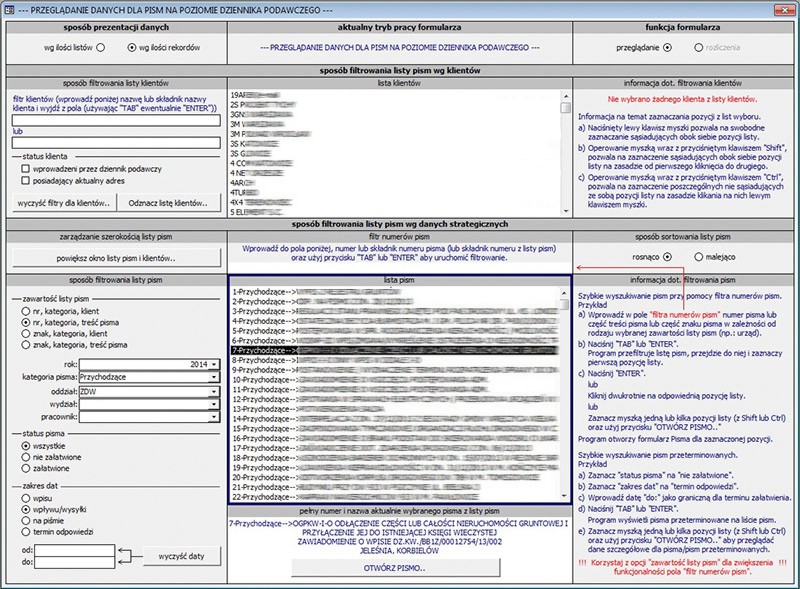
Task: Select list row "13-Przychodzące"
Action: (x=395, y=409)
